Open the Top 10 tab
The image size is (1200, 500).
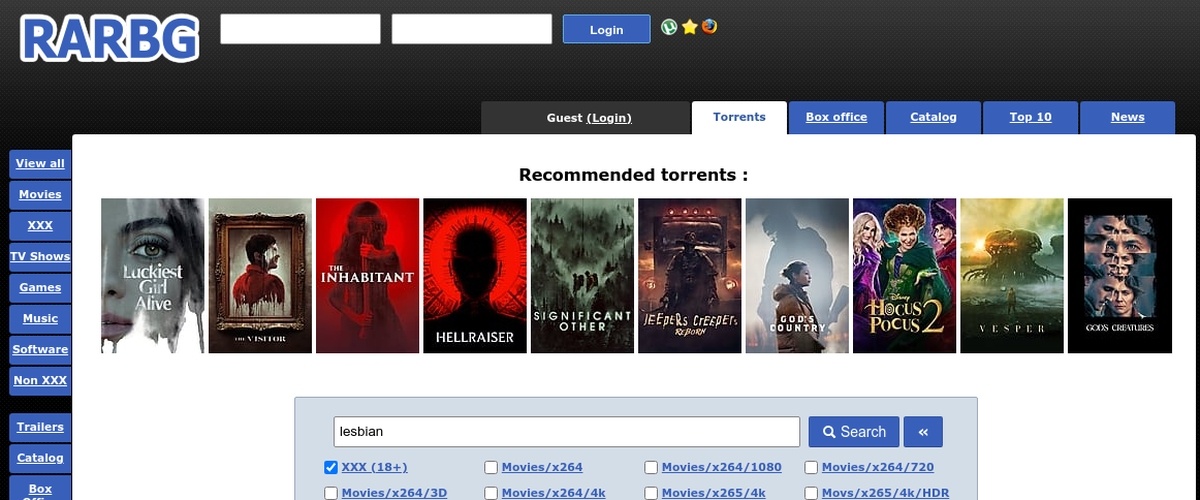(1030, 117)
